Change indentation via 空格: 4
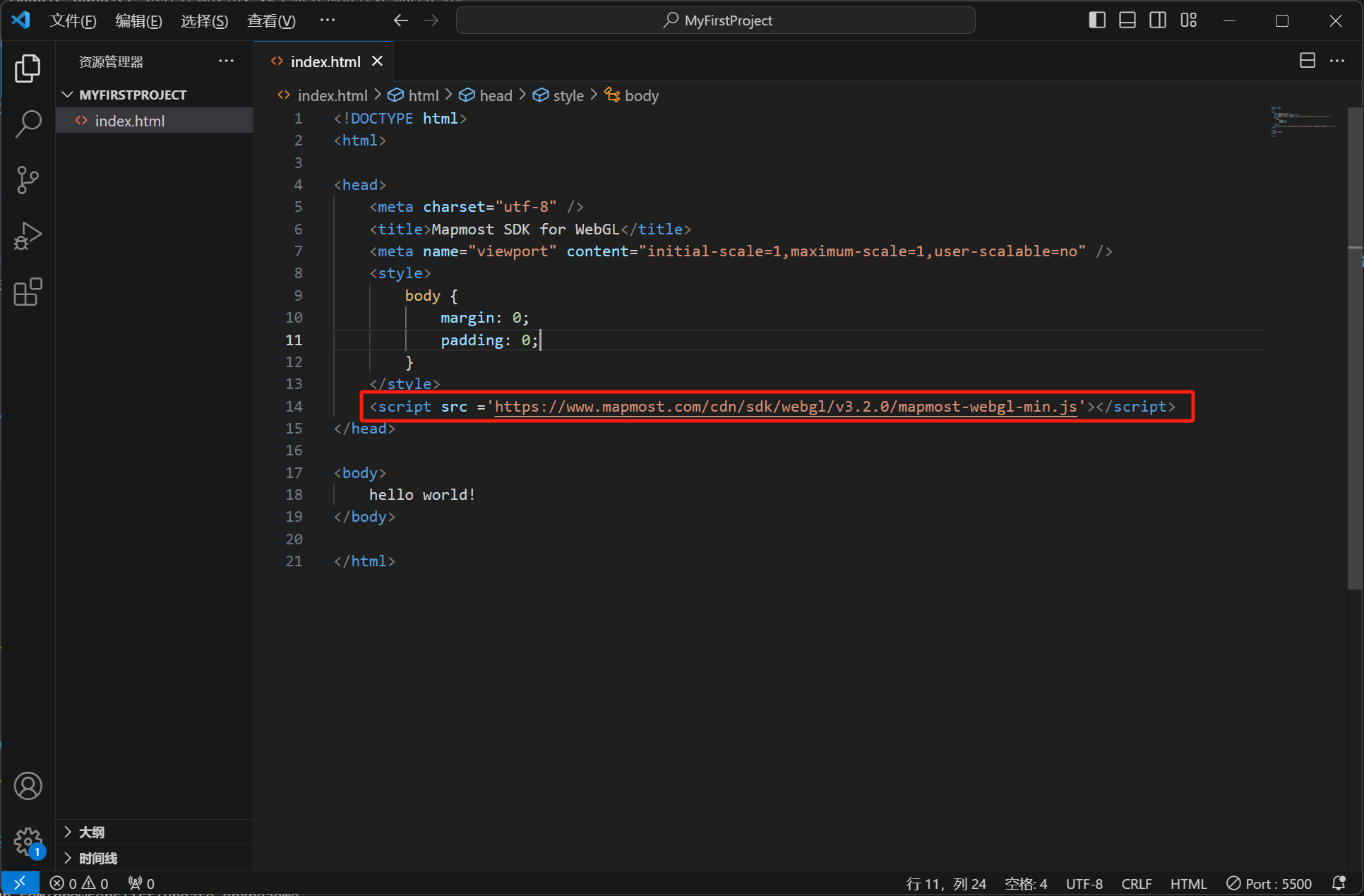 pyautogui.click(x=1026, y=883)
